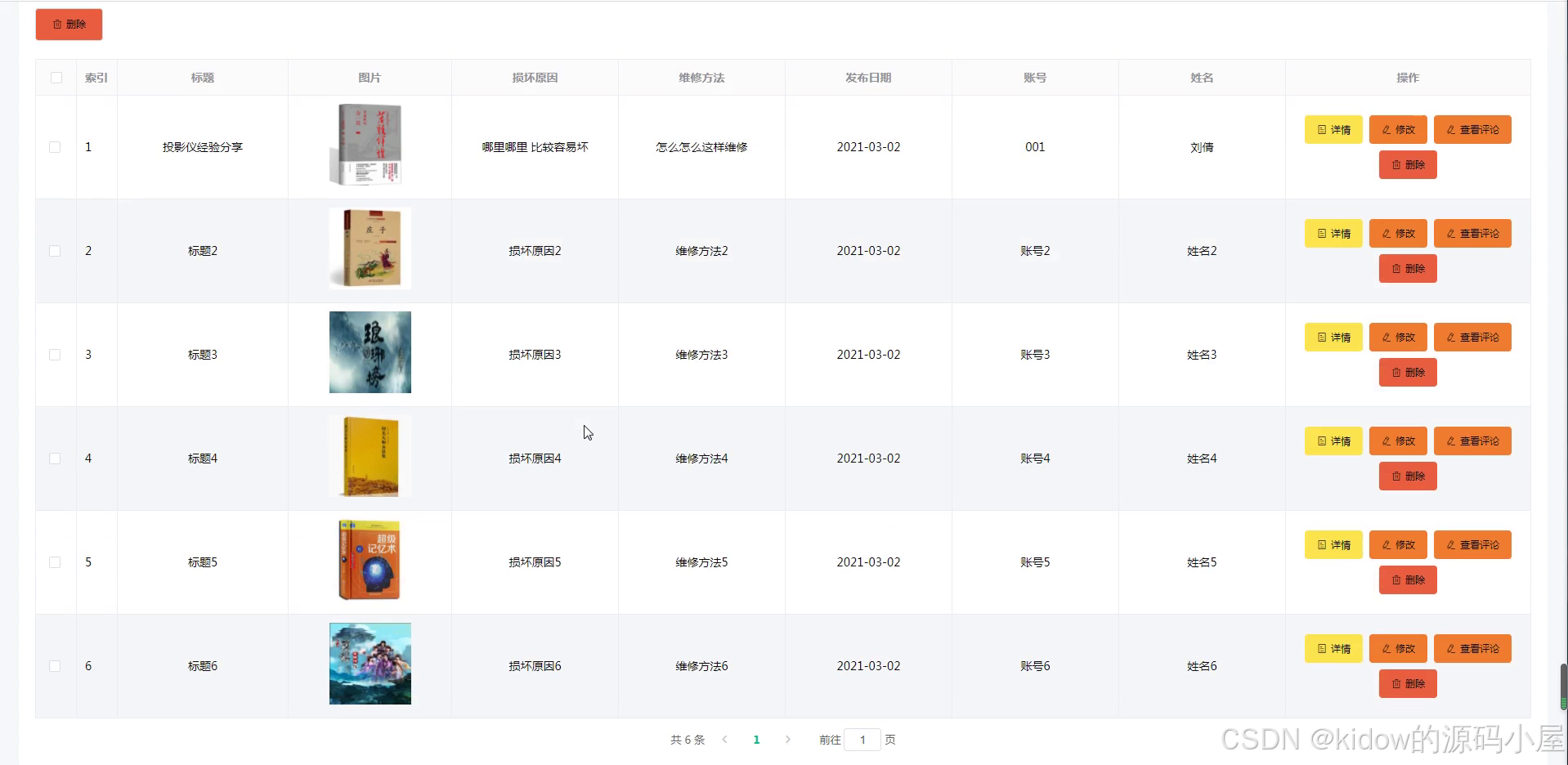
Task: Click 修改 for 投影仪经验分享 row
Action: [x=1398, y=129]
